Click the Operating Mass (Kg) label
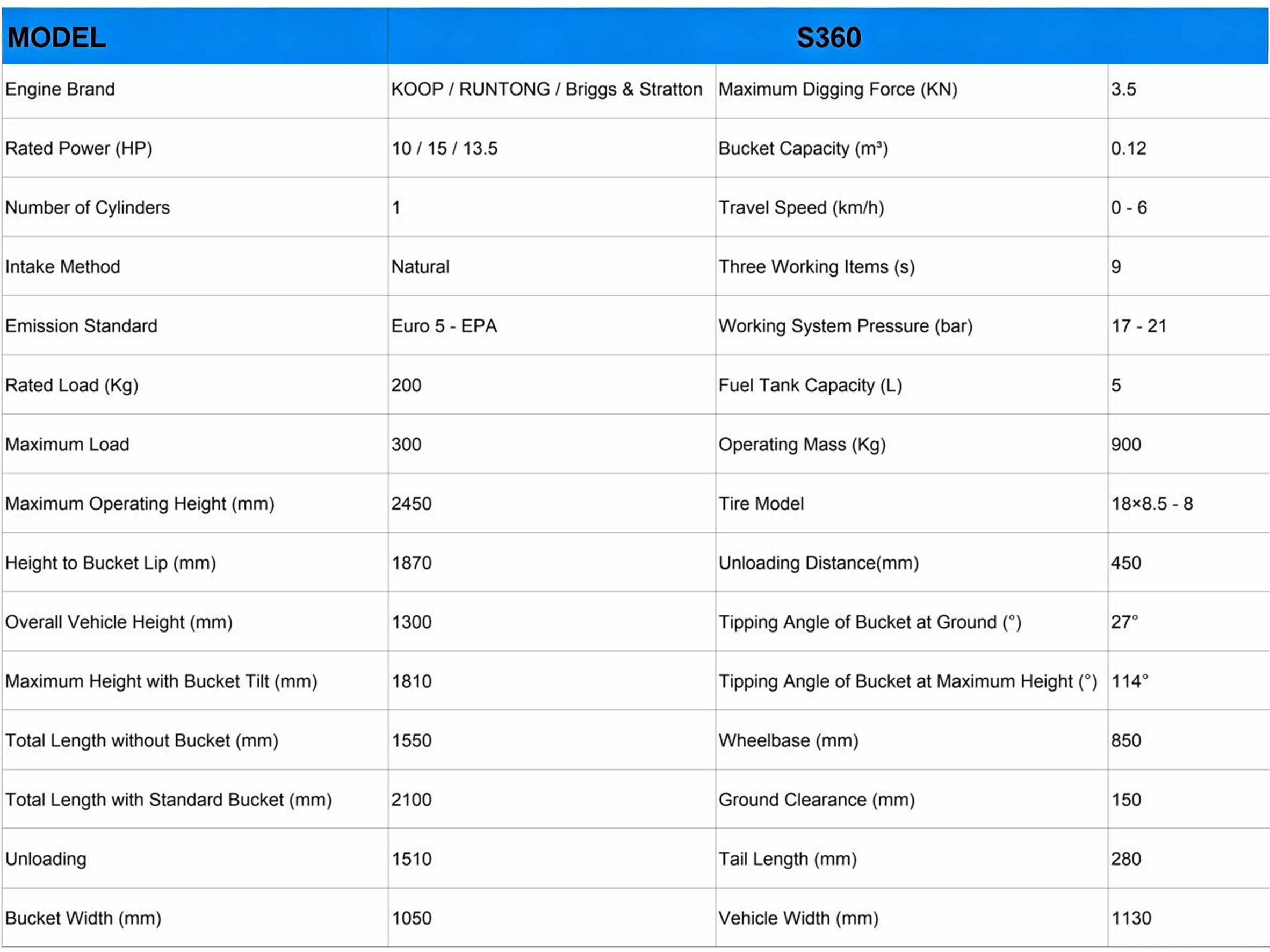 pyautogui.click(x=802, y=444)
